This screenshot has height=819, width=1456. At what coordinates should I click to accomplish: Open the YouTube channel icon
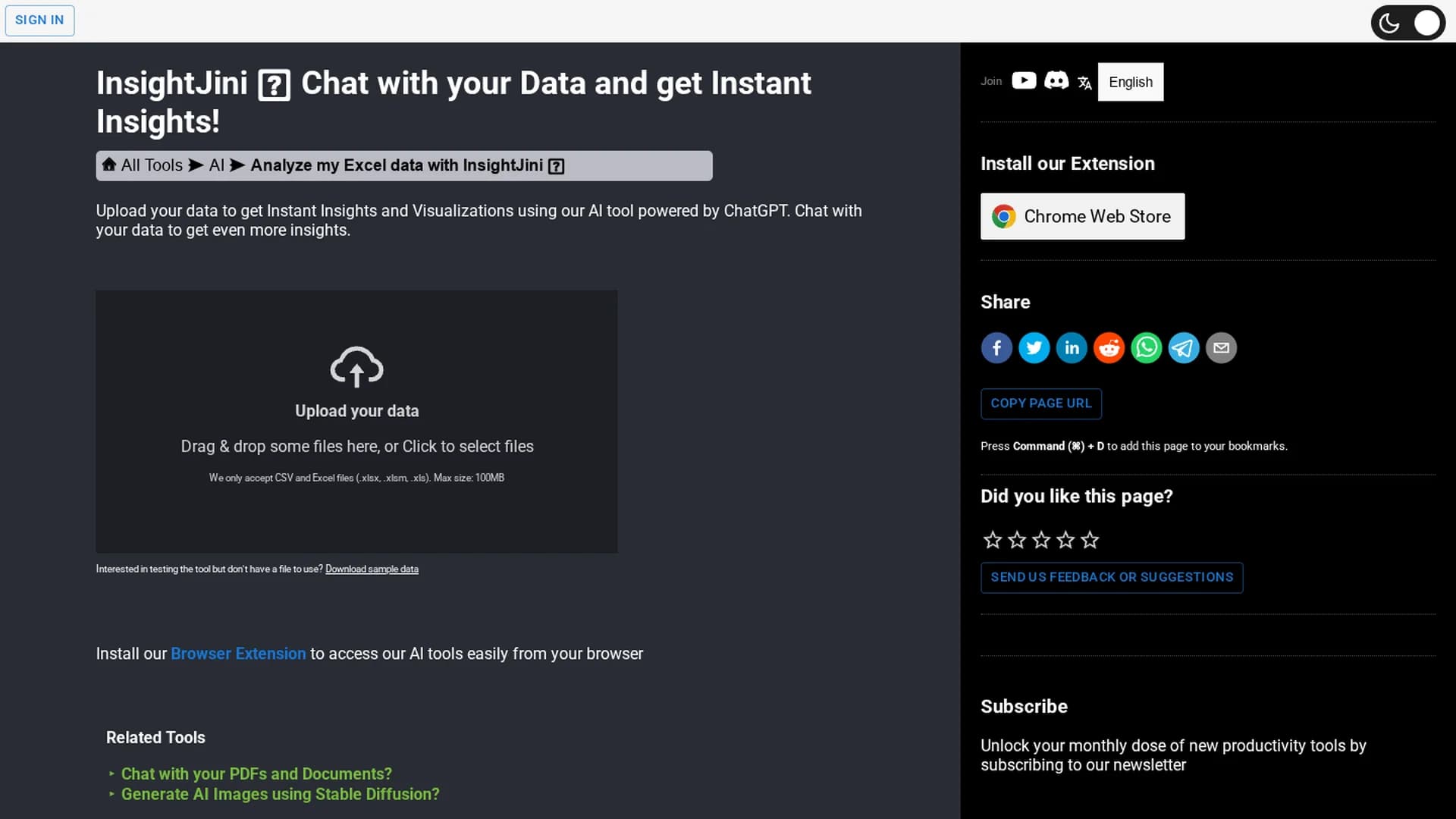click(1024, 81)
